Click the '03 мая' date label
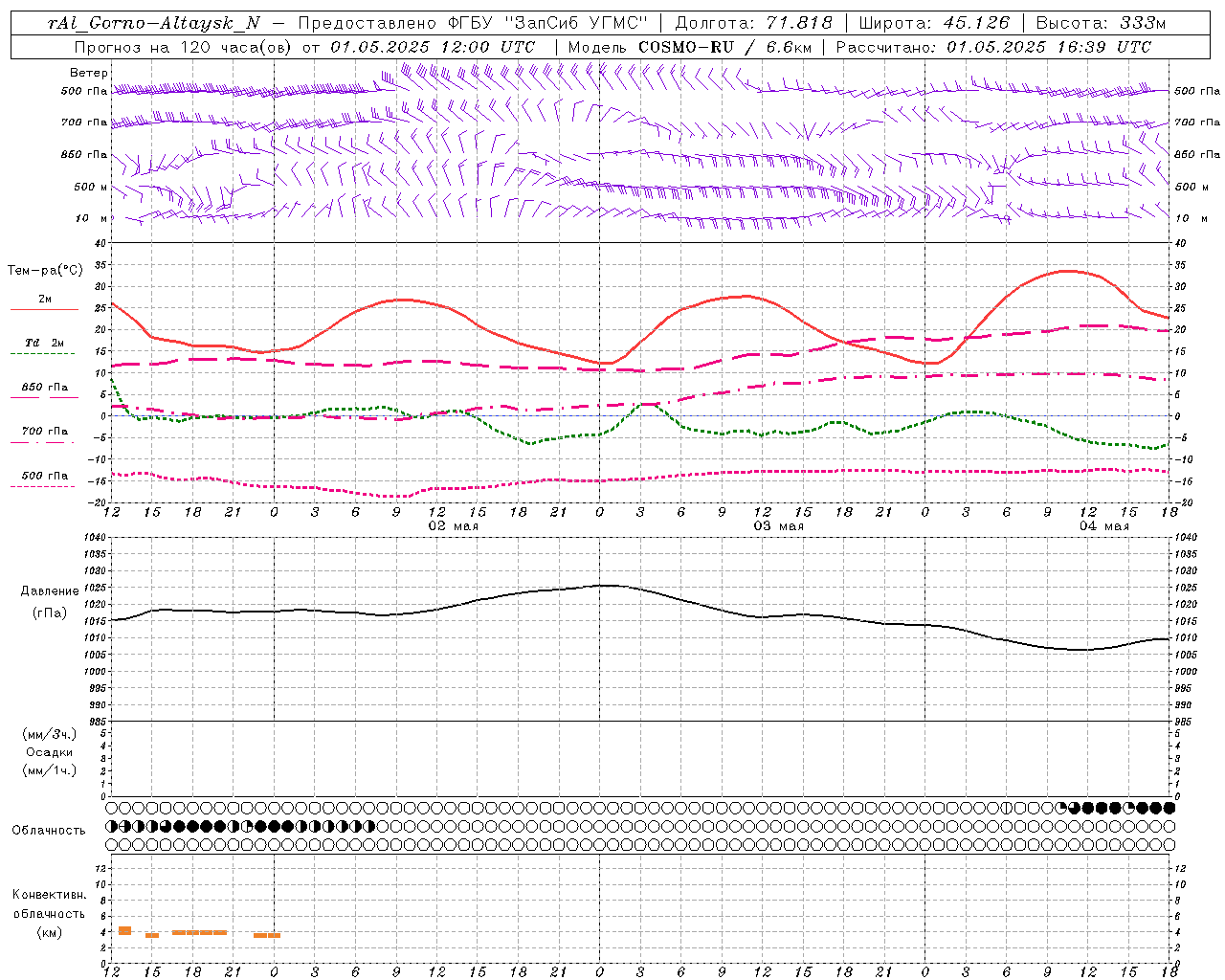Viewport: 1225px width, 980px height. [x=778, y=525]
